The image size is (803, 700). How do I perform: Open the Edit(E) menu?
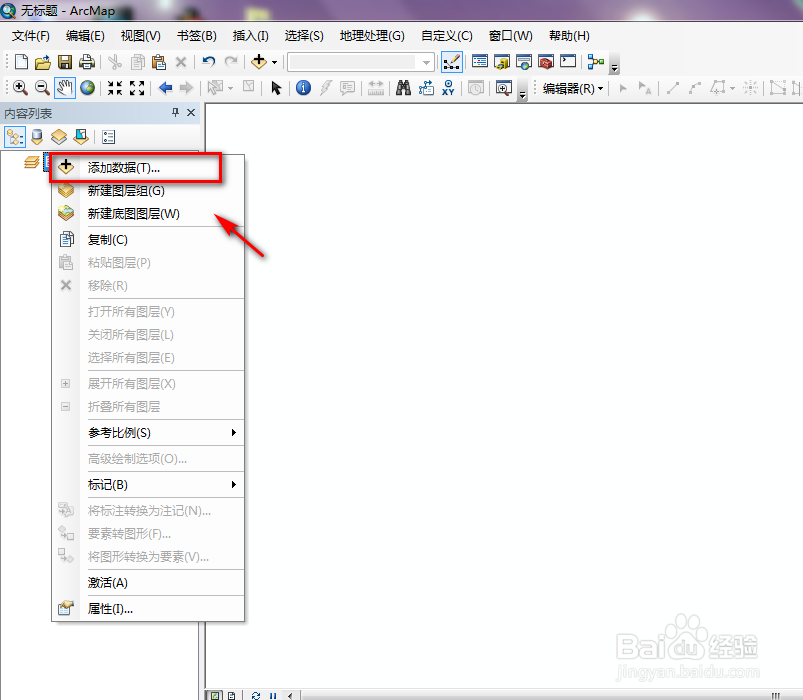point(85,36)
